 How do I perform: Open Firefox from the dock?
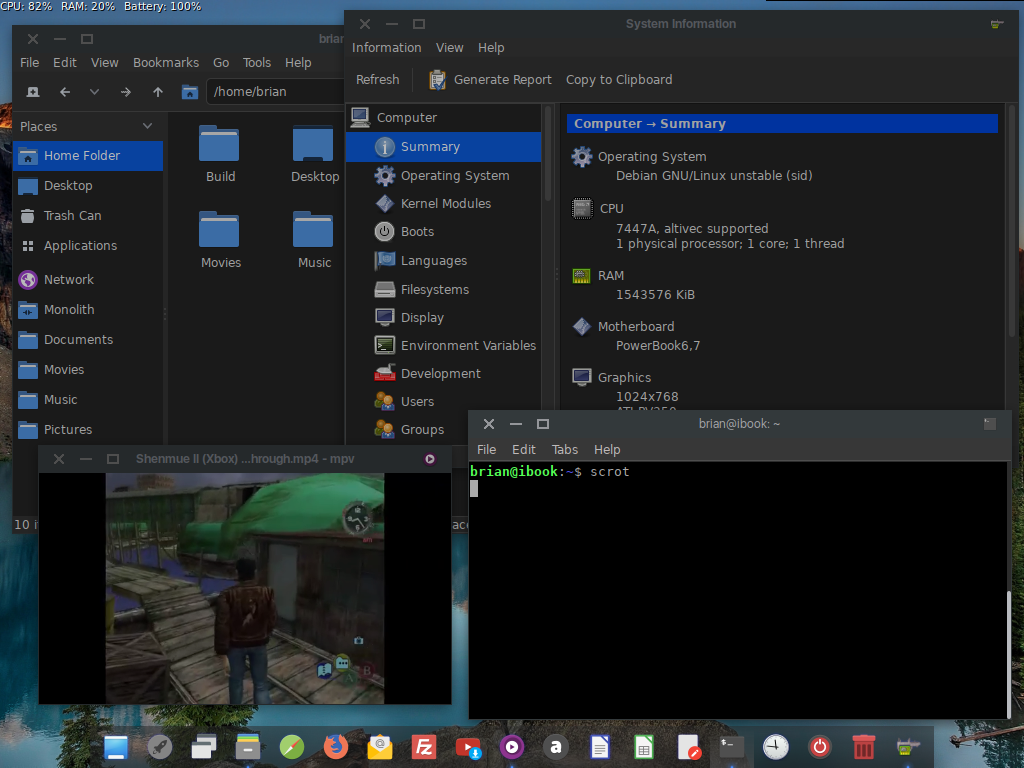coord(335,746)
